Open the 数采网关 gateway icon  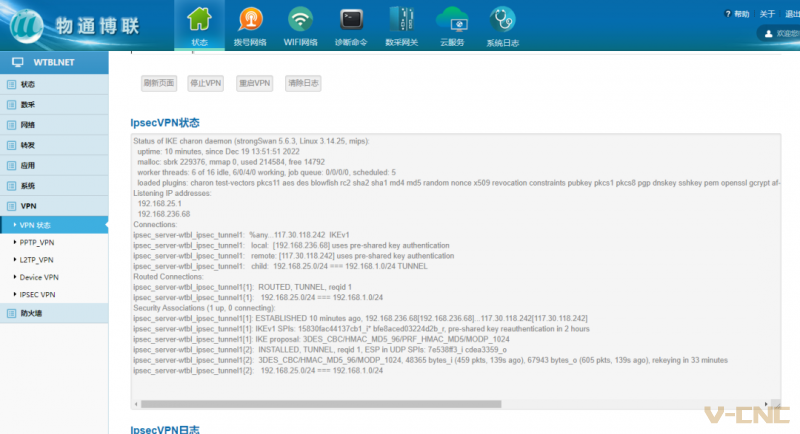point(402,19)
